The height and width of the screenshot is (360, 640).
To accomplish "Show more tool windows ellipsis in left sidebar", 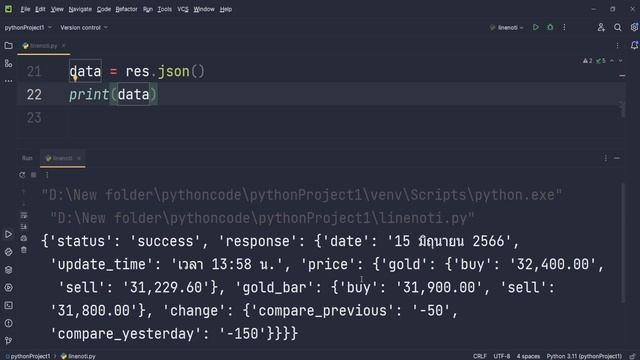I will [8, 81].
